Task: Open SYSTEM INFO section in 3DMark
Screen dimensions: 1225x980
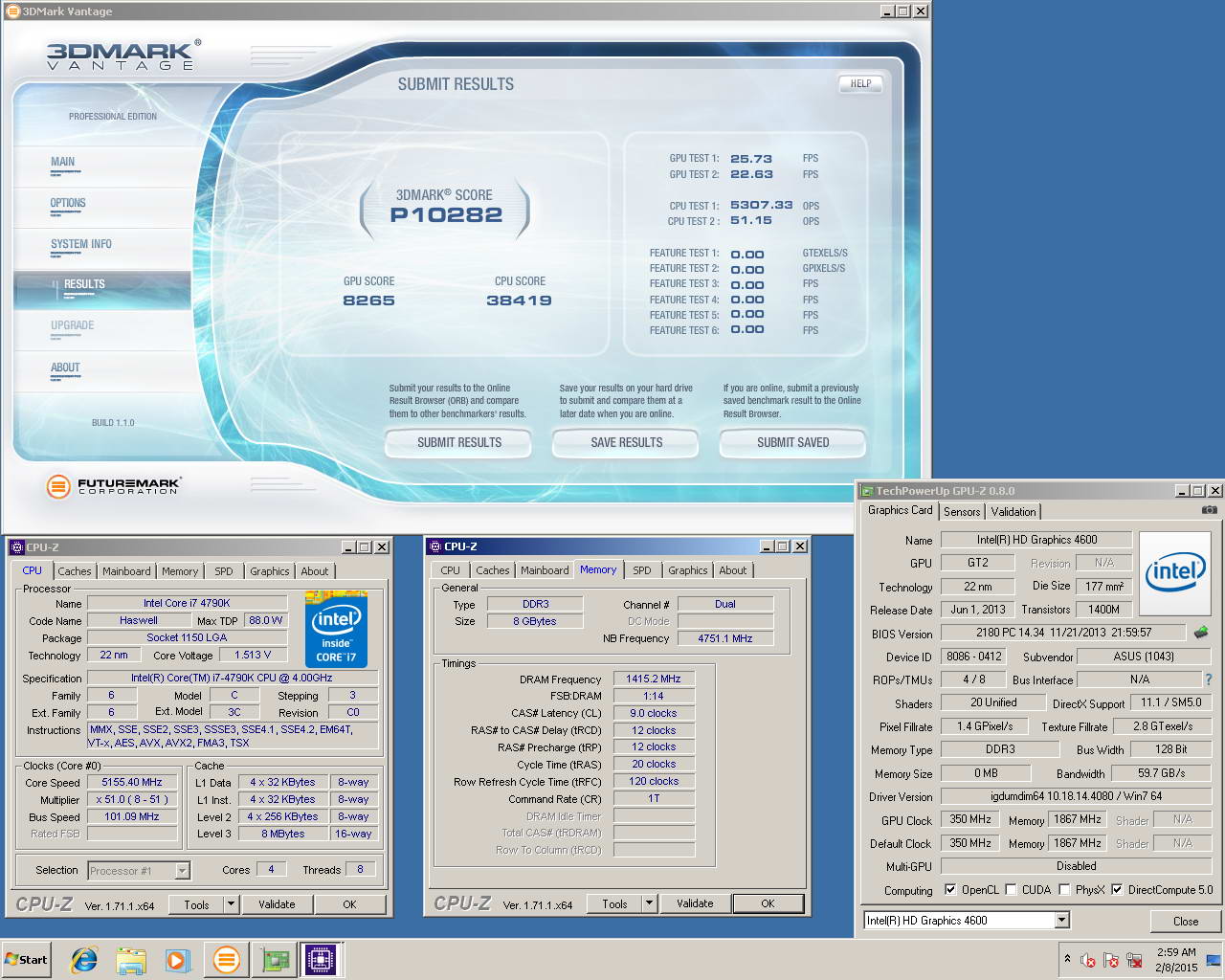Action: (x=81, y=244)
